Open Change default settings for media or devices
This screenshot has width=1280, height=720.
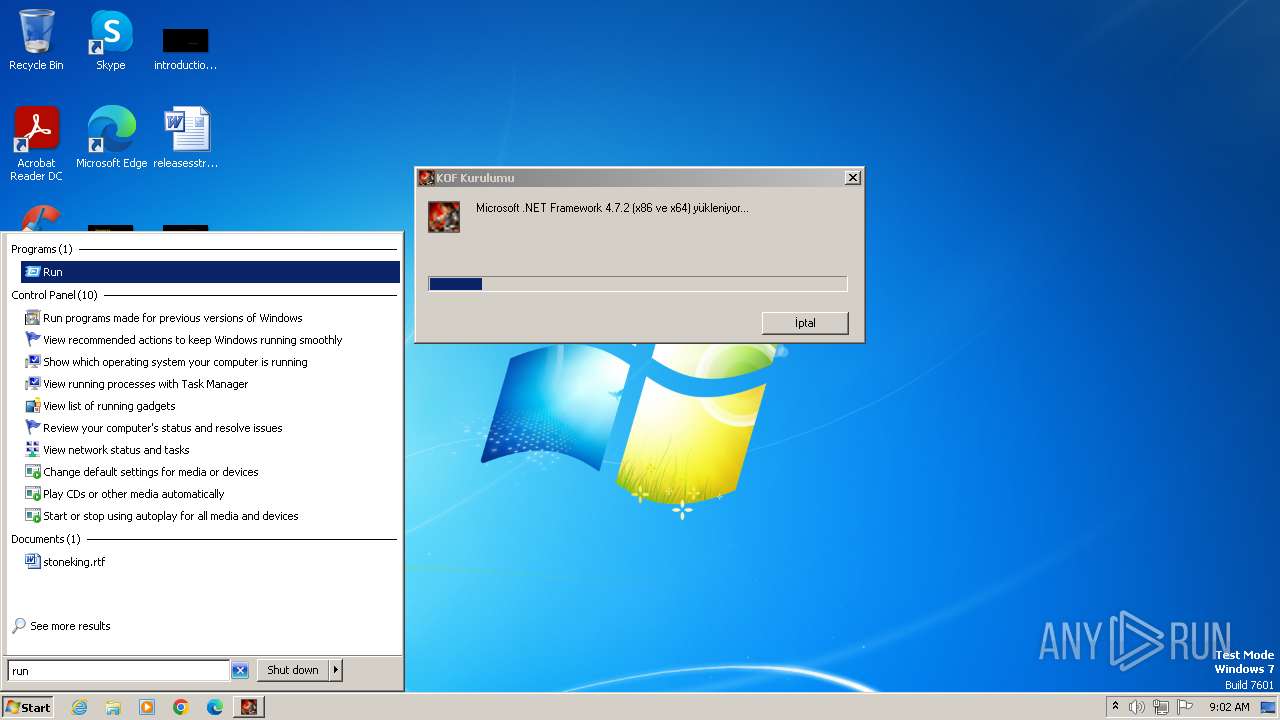tap(141, 472)
